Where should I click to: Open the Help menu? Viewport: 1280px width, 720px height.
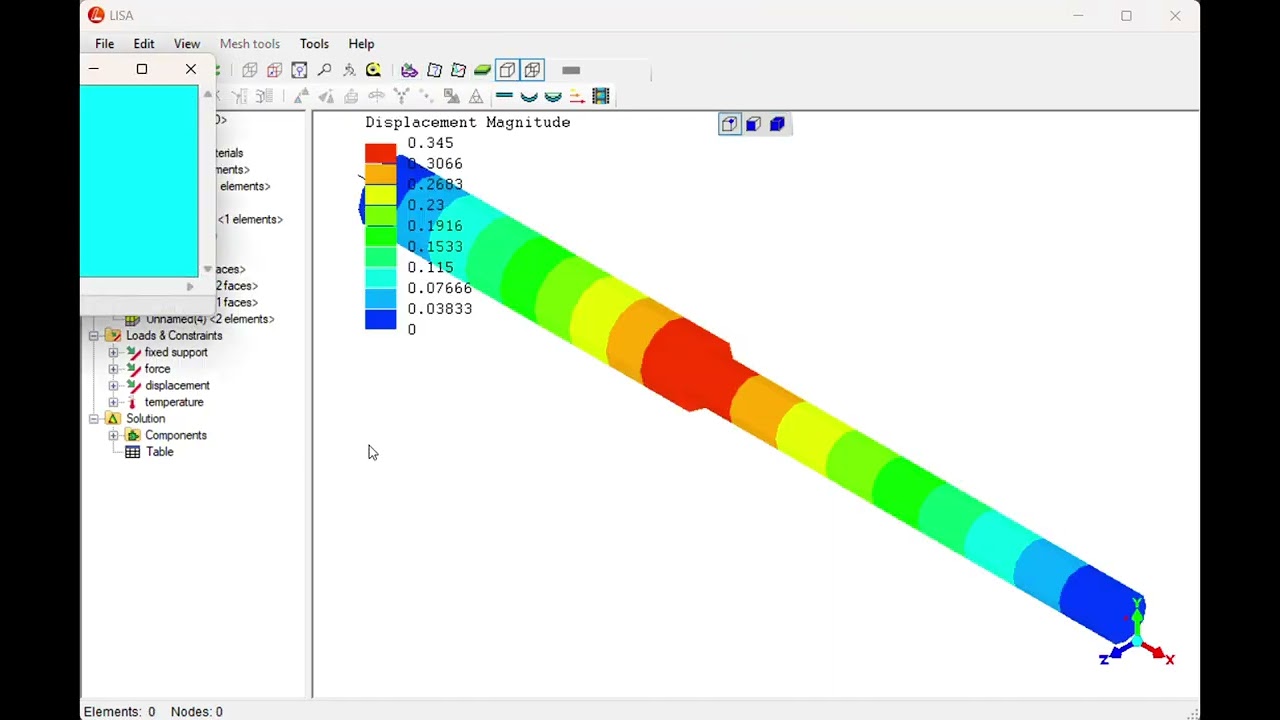tap(361, 44)
